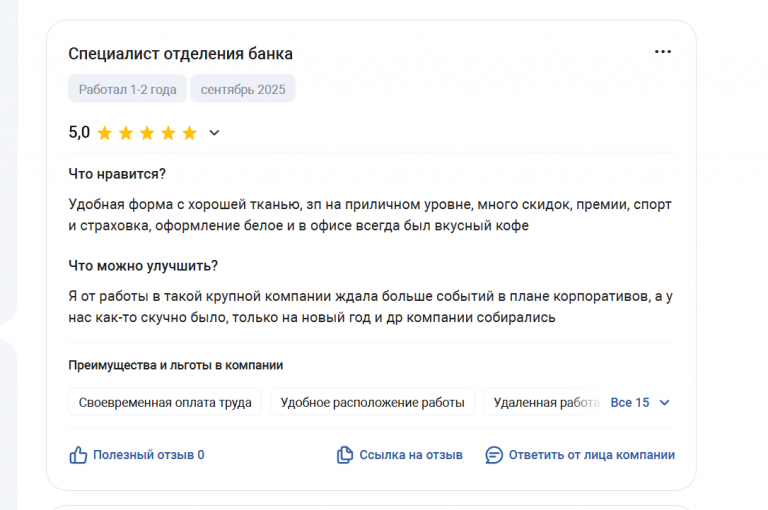768x510 pixels.
Task: Click the "Удаленная работа" benefit tag
Action: coord(545,403)
